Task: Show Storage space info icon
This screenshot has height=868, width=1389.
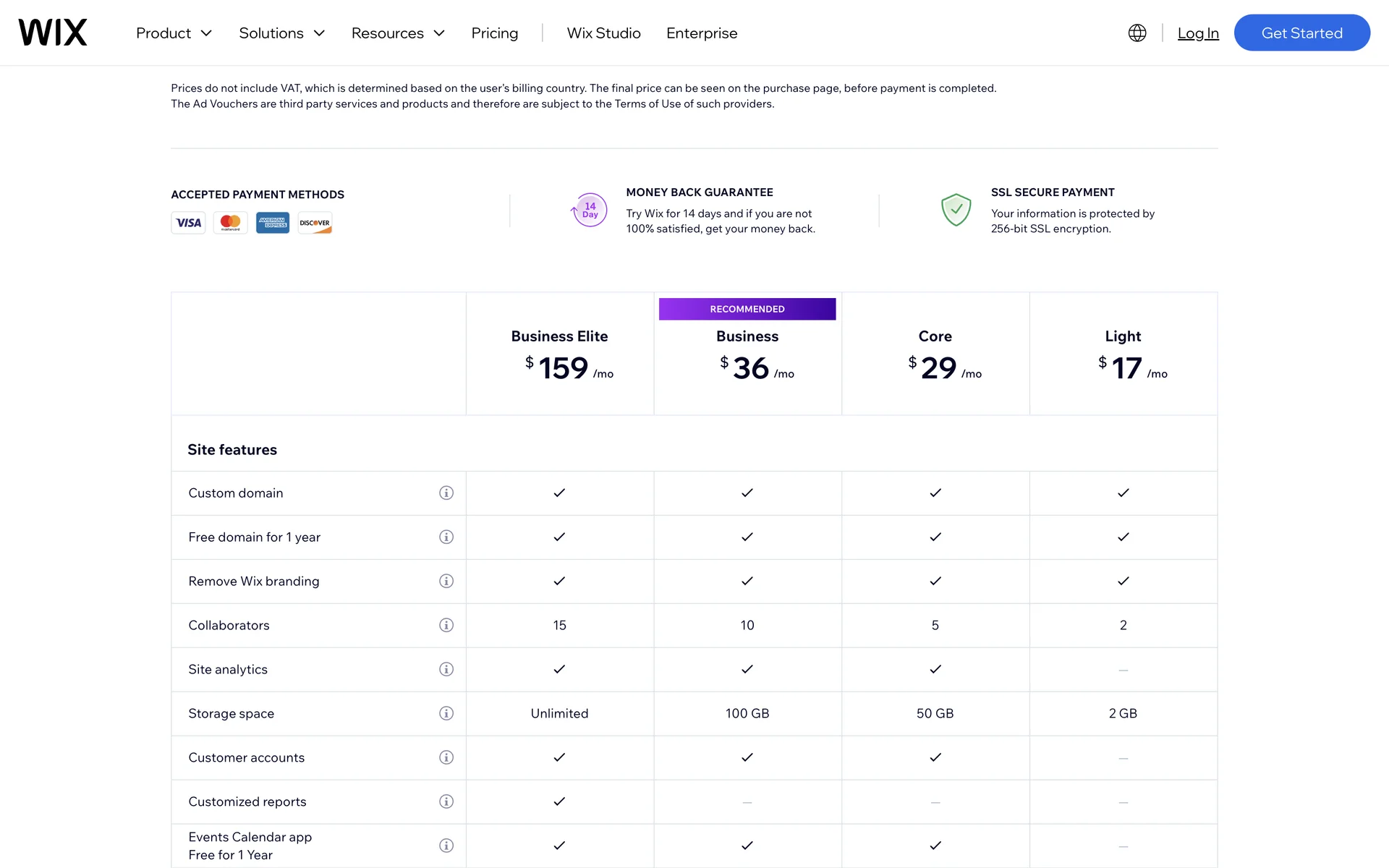Action: [x=446, y=713]
